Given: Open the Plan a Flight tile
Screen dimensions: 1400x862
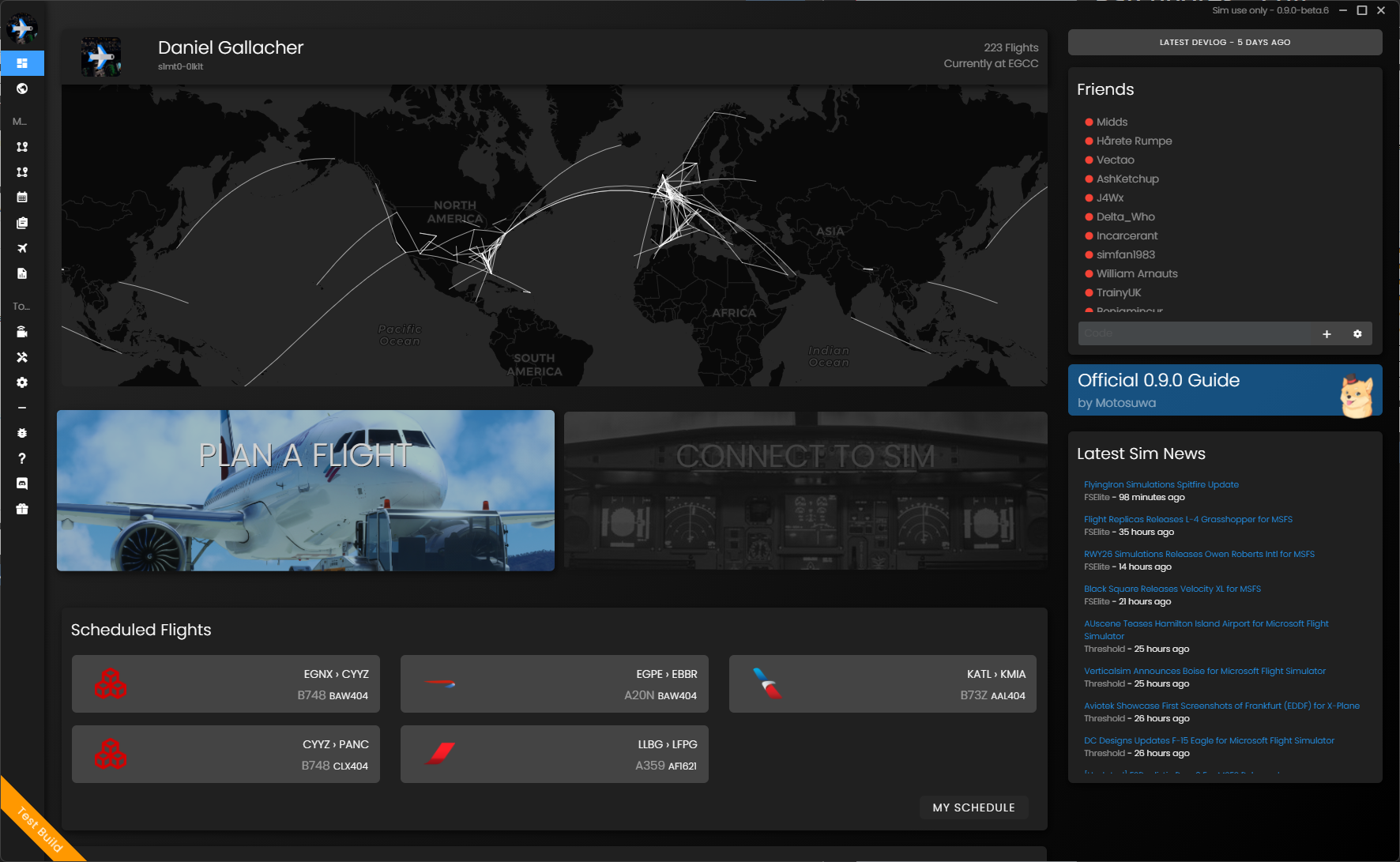Looking at the screenshot, I should [306, 490].
